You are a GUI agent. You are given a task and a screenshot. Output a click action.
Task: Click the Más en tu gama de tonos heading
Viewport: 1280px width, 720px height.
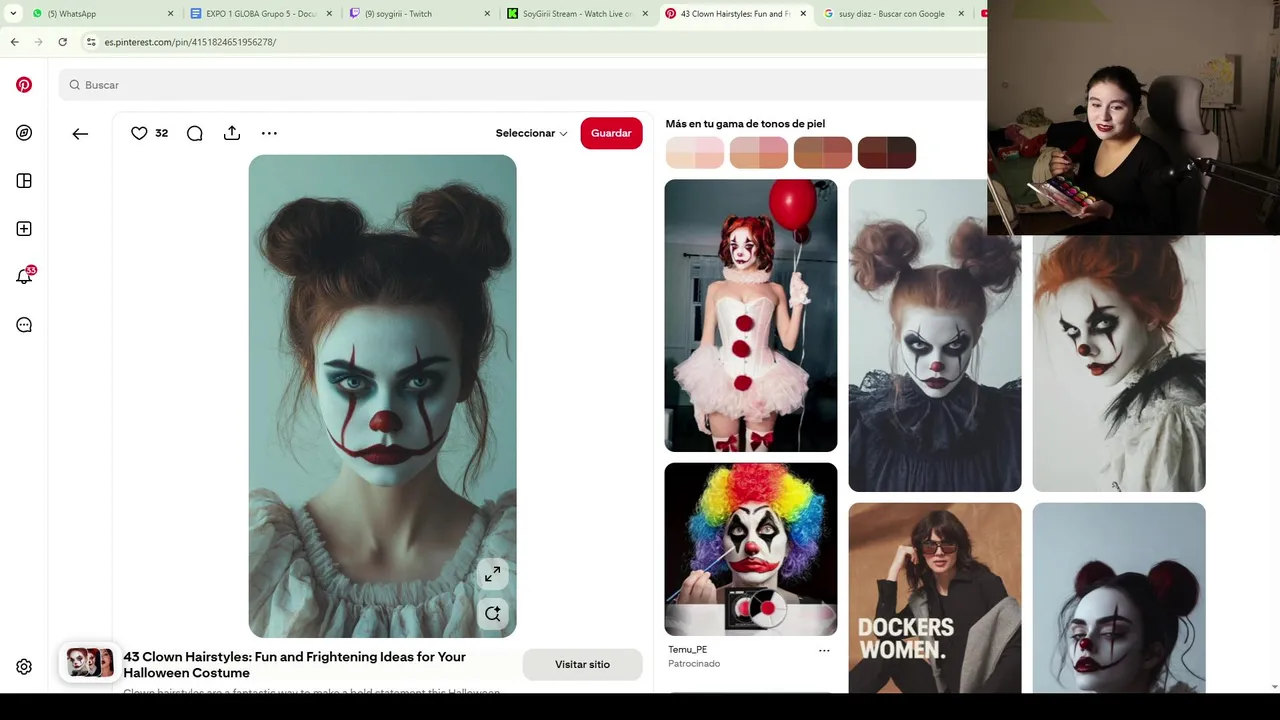tap(745, 124)
